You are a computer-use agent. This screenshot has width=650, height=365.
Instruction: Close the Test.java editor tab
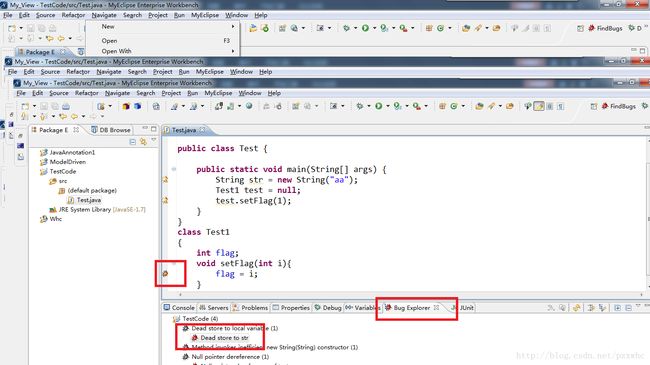tap(202, 130)
